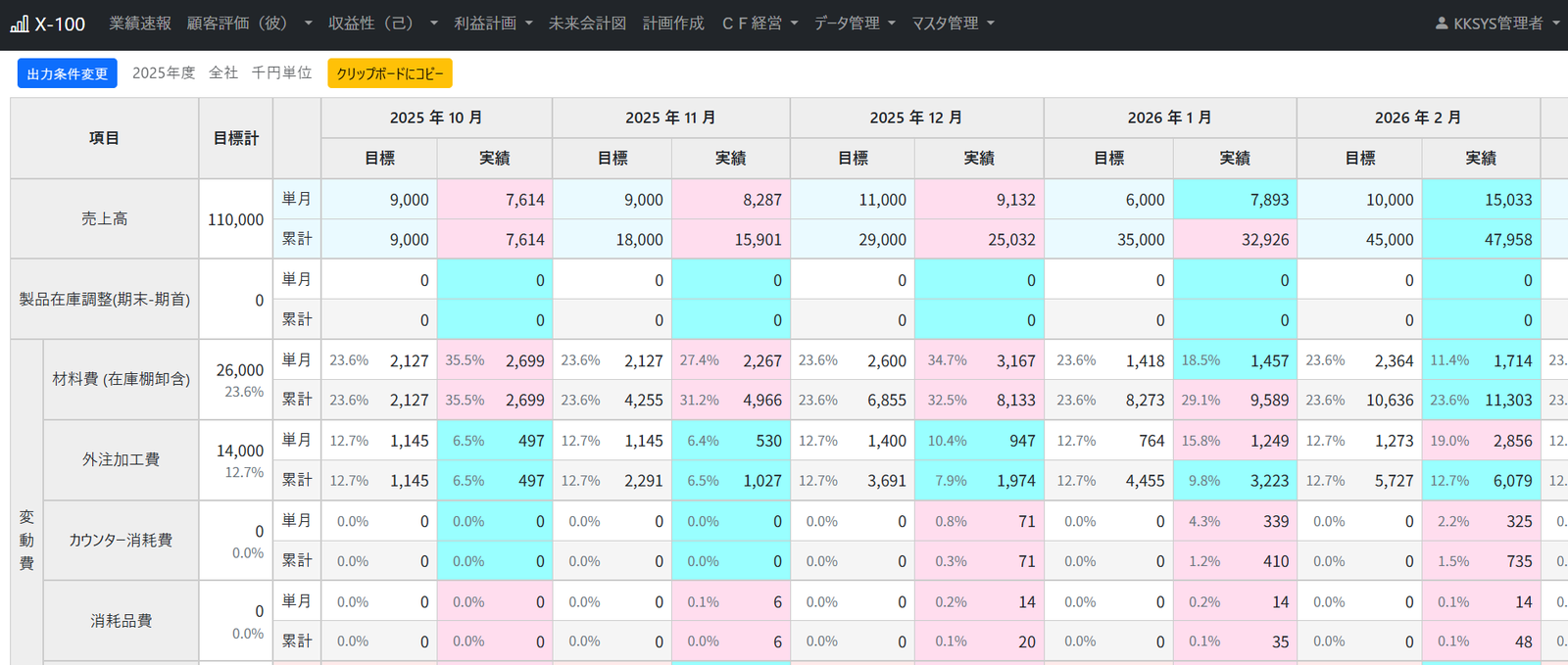Select the 2025 年 10 月 column header
Viewport: 1568px width, 665px height.
[x=436, y=118]
